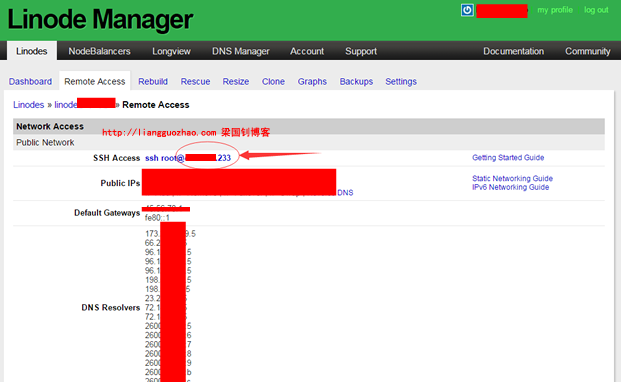This screenshot has width=621, height=382.
Task: Go to Longview tab
Action: [x=171, y=51]
